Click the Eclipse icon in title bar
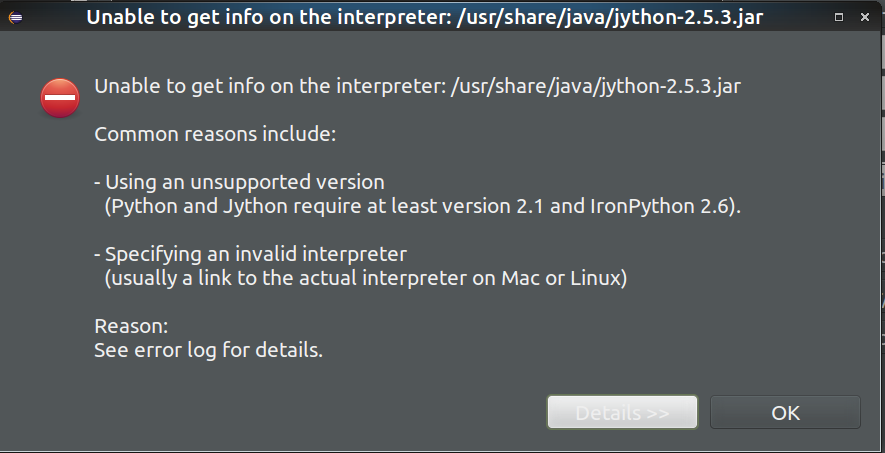The image size is (885, 453). click(x=16, y=18)
